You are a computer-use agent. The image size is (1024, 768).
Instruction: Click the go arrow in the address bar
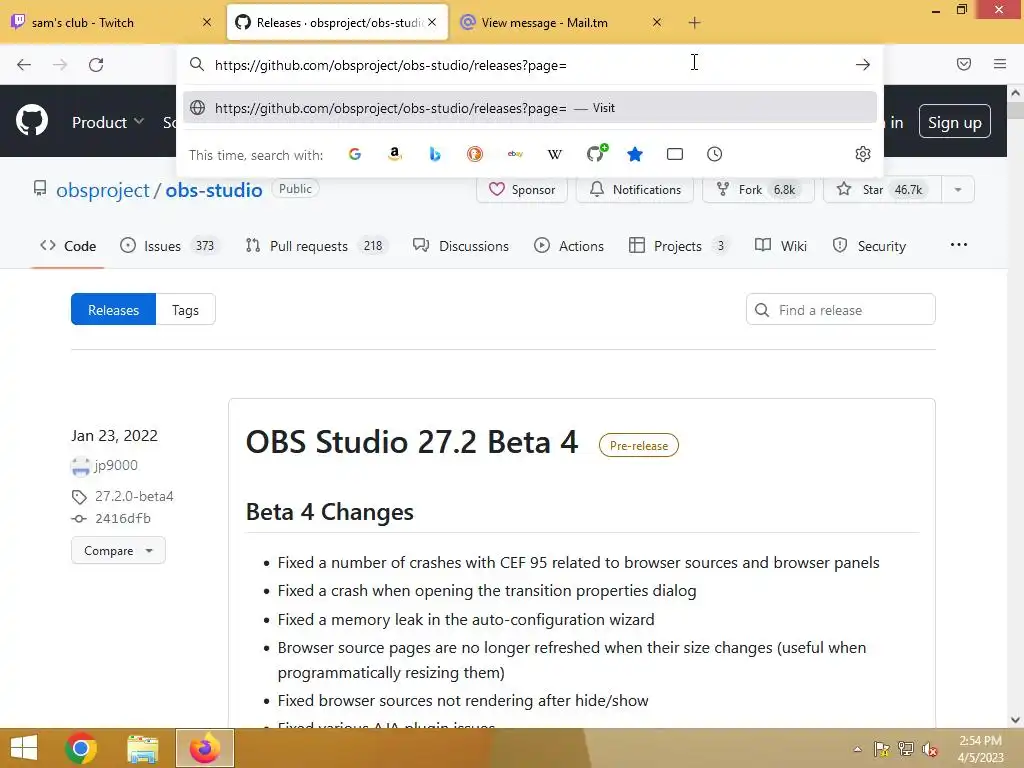point(863,65)
